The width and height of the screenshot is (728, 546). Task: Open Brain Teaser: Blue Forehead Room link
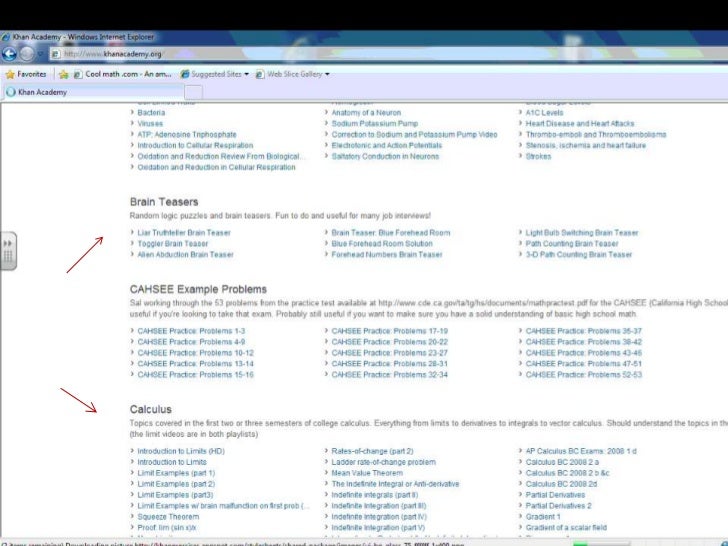(x=390, y=233)
